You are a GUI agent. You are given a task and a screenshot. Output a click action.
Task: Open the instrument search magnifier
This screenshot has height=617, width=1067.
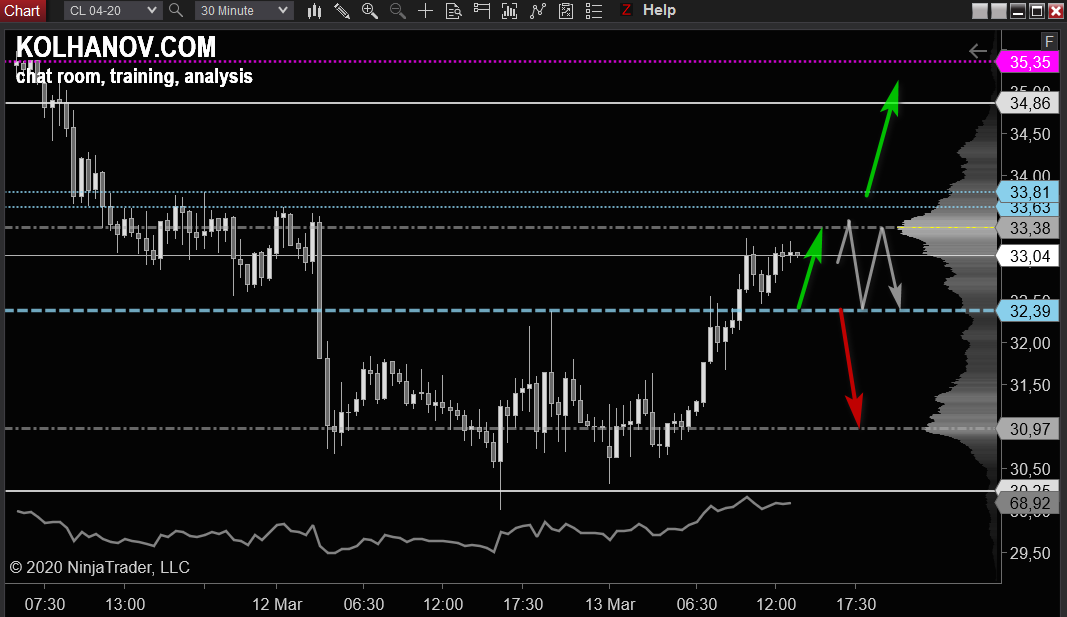(x=176, y=10)
